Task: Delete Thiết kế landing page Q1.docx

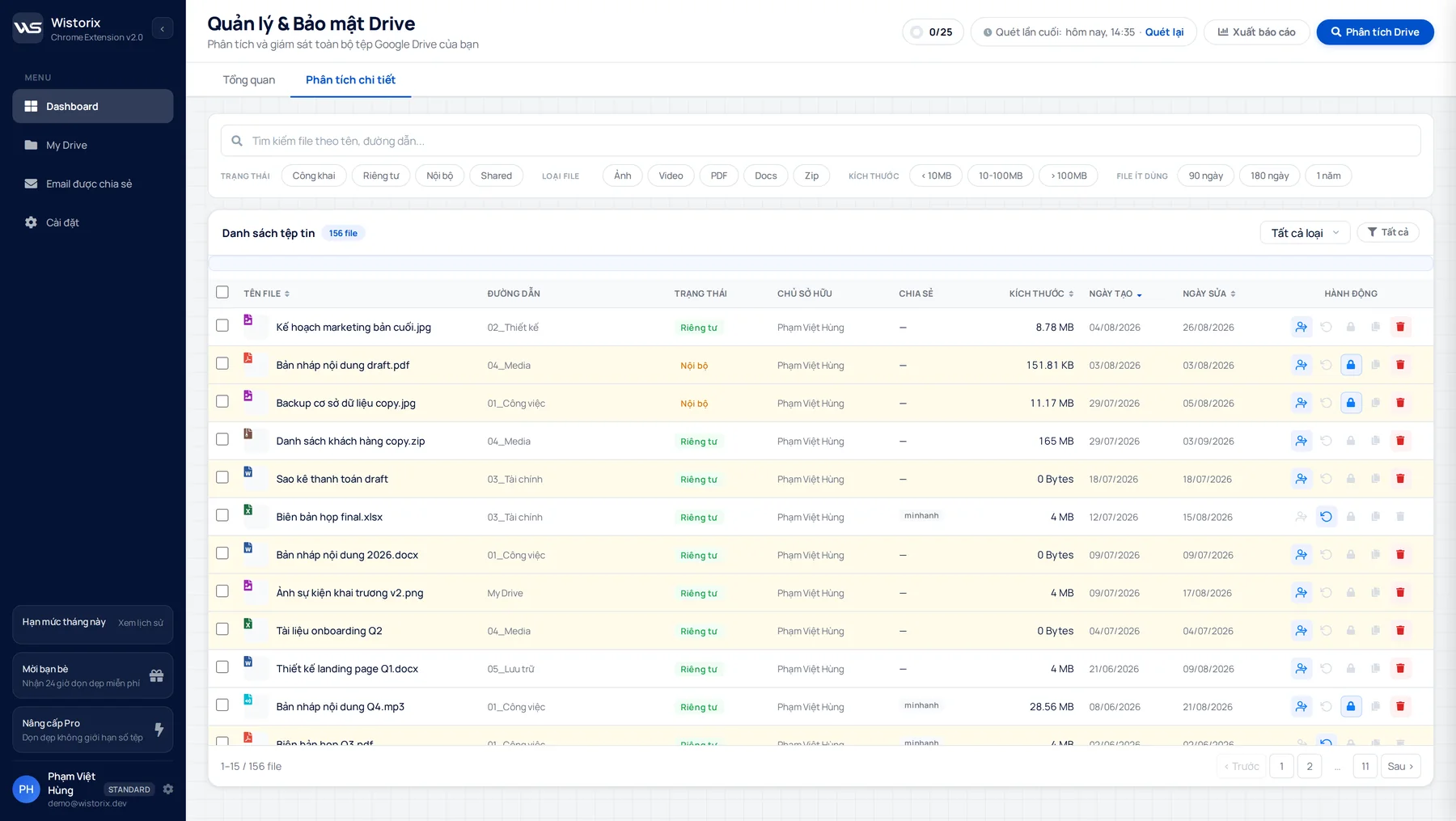Action: point(1400,668)
